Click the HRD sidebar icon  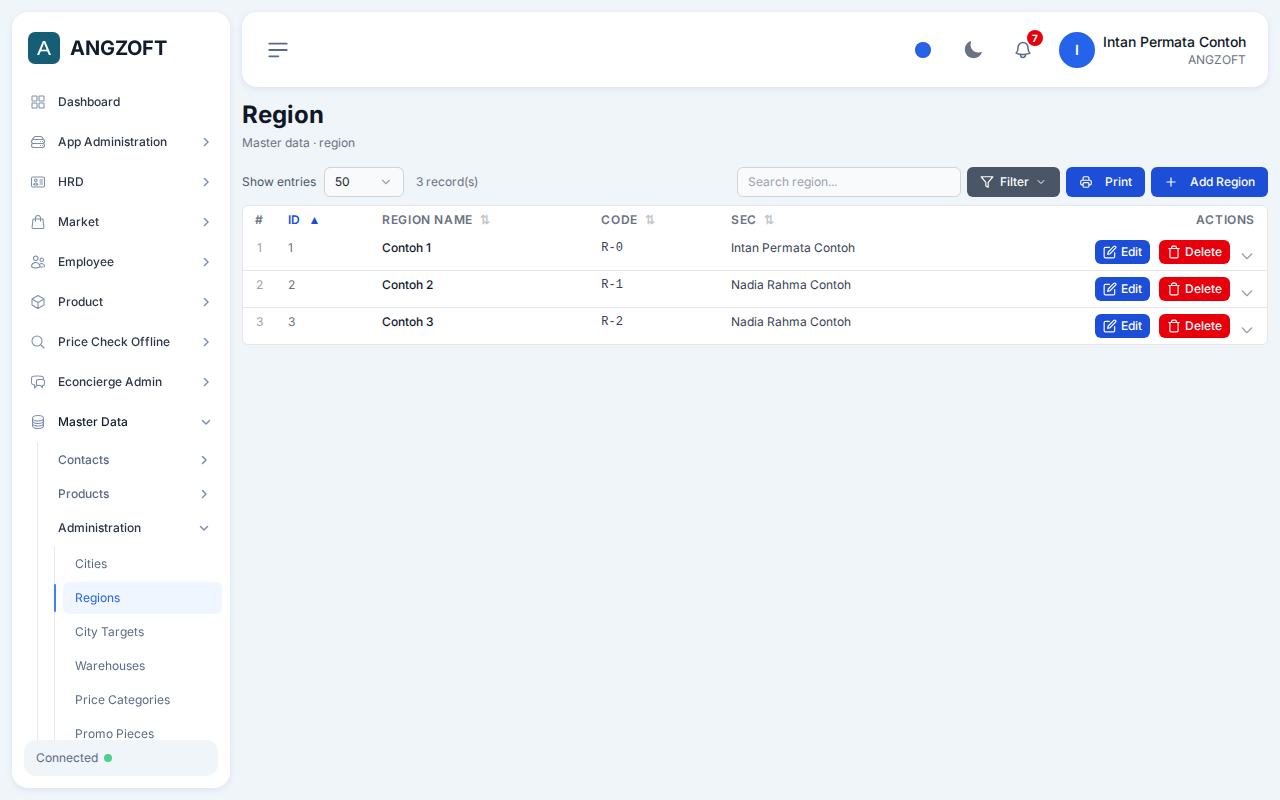point(38,182)
